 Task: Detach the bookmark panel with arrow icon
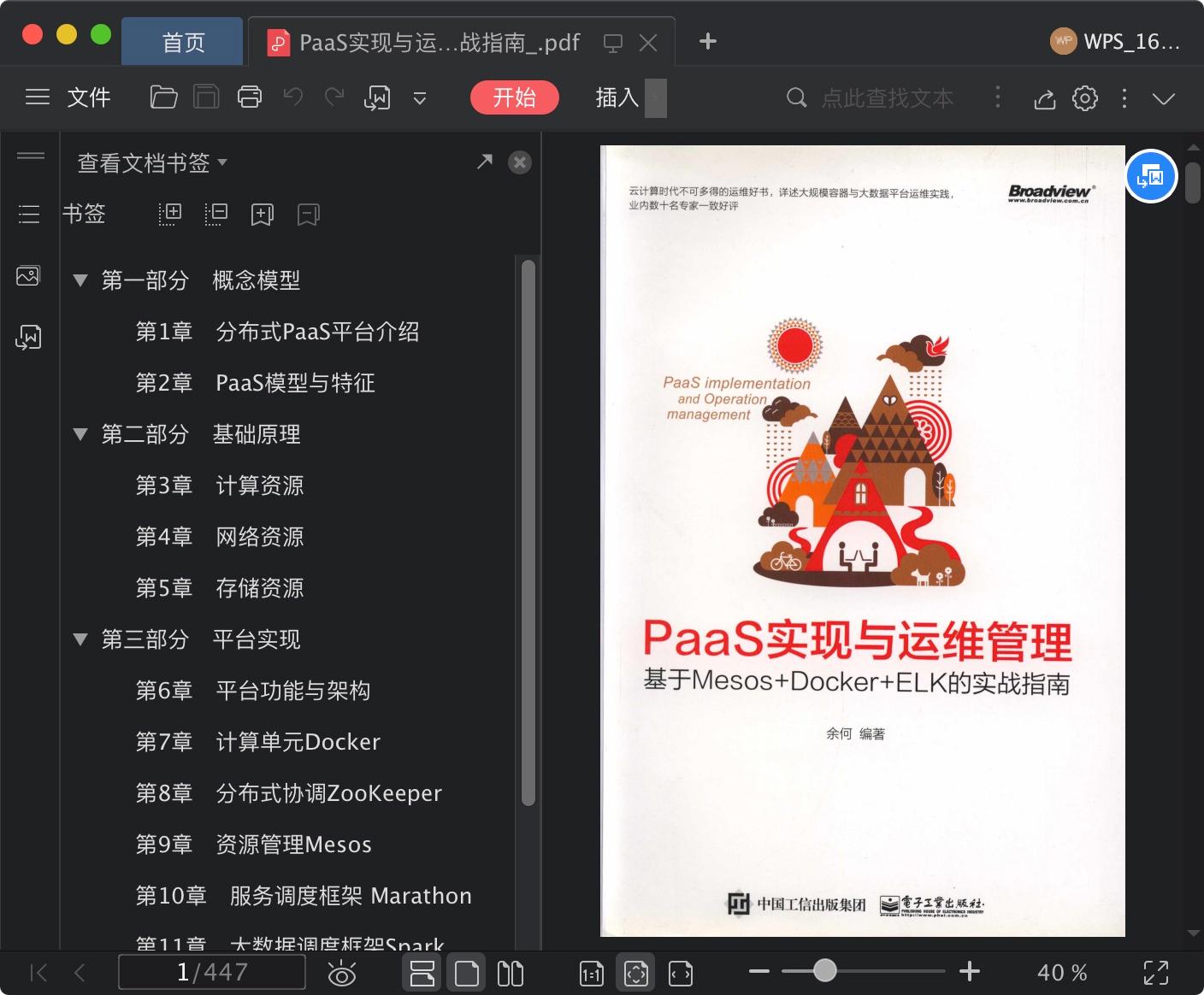(x=485, y=162)
